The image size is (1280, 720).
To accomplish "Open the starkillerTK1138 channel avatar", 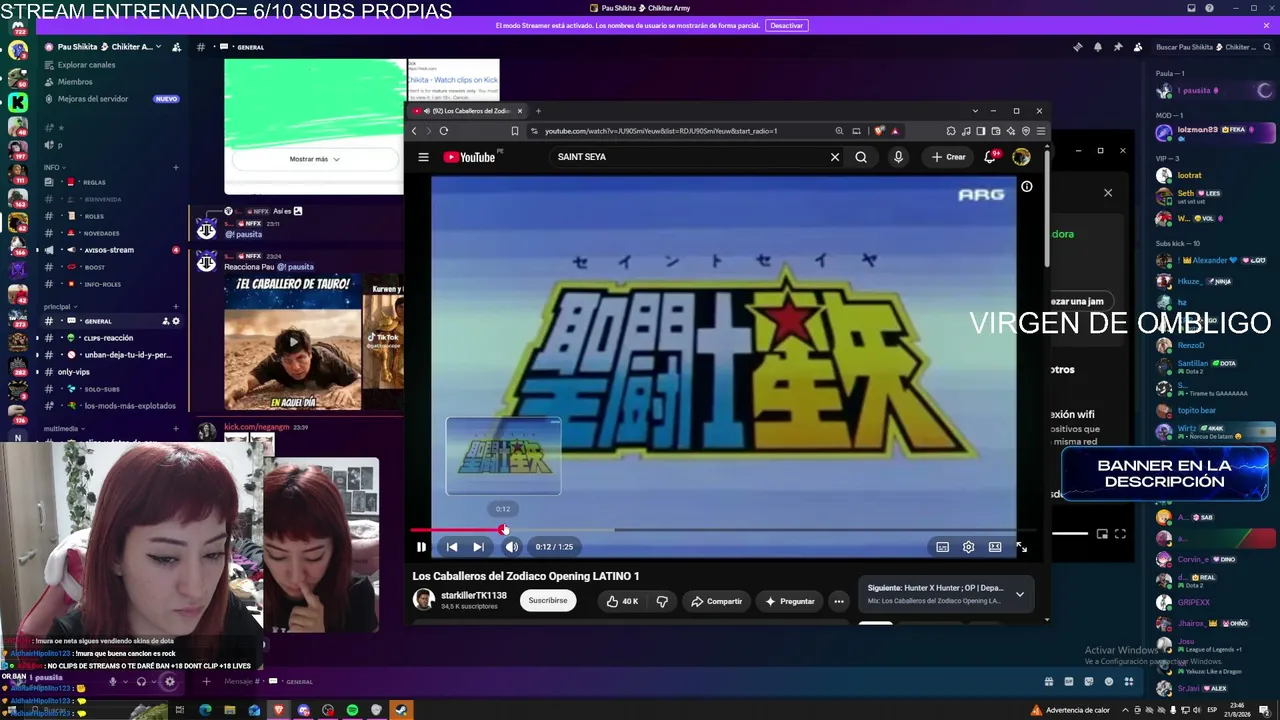I will coord(424,600).
